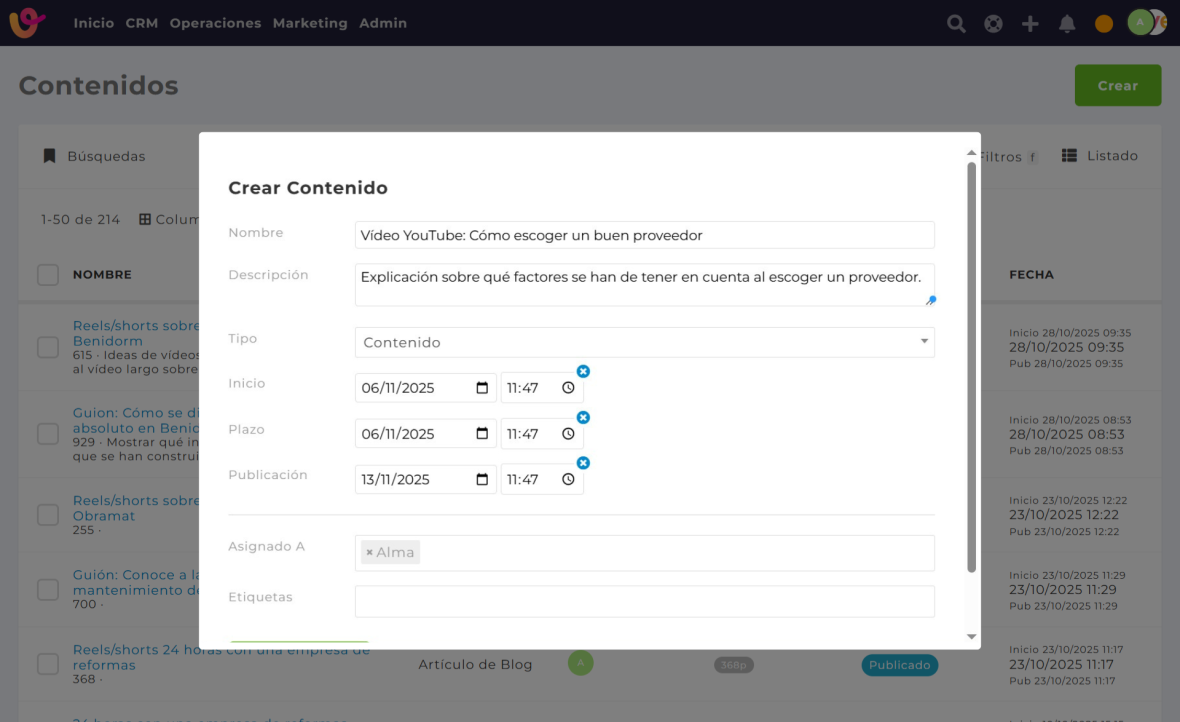Screen dimensions: 1180x722
Task: Toggle the select-all checkbox beside NOMBRE
Action: 48,274
